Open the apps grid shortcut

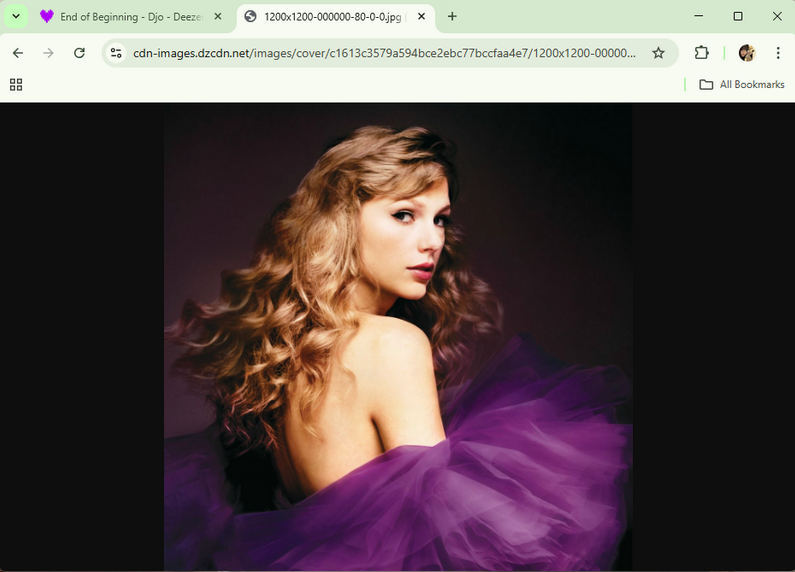click(16, 85)
